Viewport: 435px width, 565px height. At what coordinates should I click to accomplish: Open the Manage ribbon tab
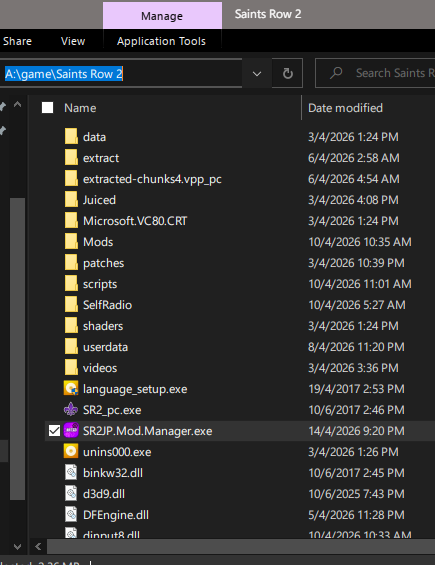(x=162, y=16)
